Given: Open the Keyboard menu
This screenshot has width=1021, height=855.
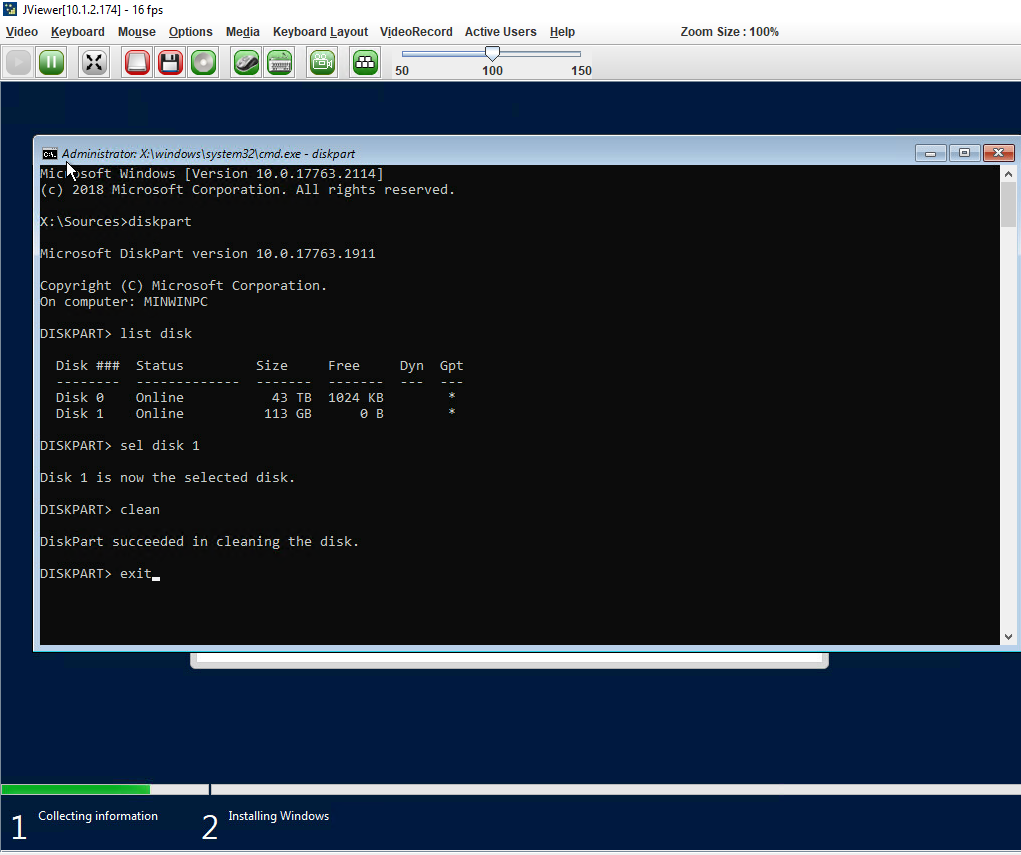Looking at the screenshot, I should pyautogui.click(x=78, y=32).
